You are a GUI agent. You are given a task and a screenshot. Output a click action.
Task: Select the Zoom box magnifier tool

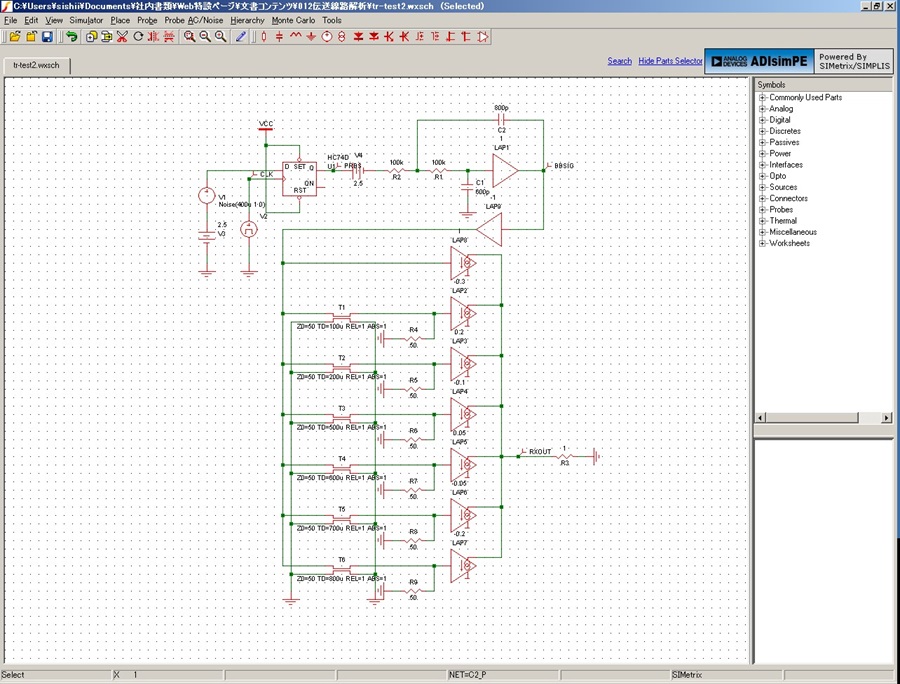pyautogui.click(x=189, y=37)
